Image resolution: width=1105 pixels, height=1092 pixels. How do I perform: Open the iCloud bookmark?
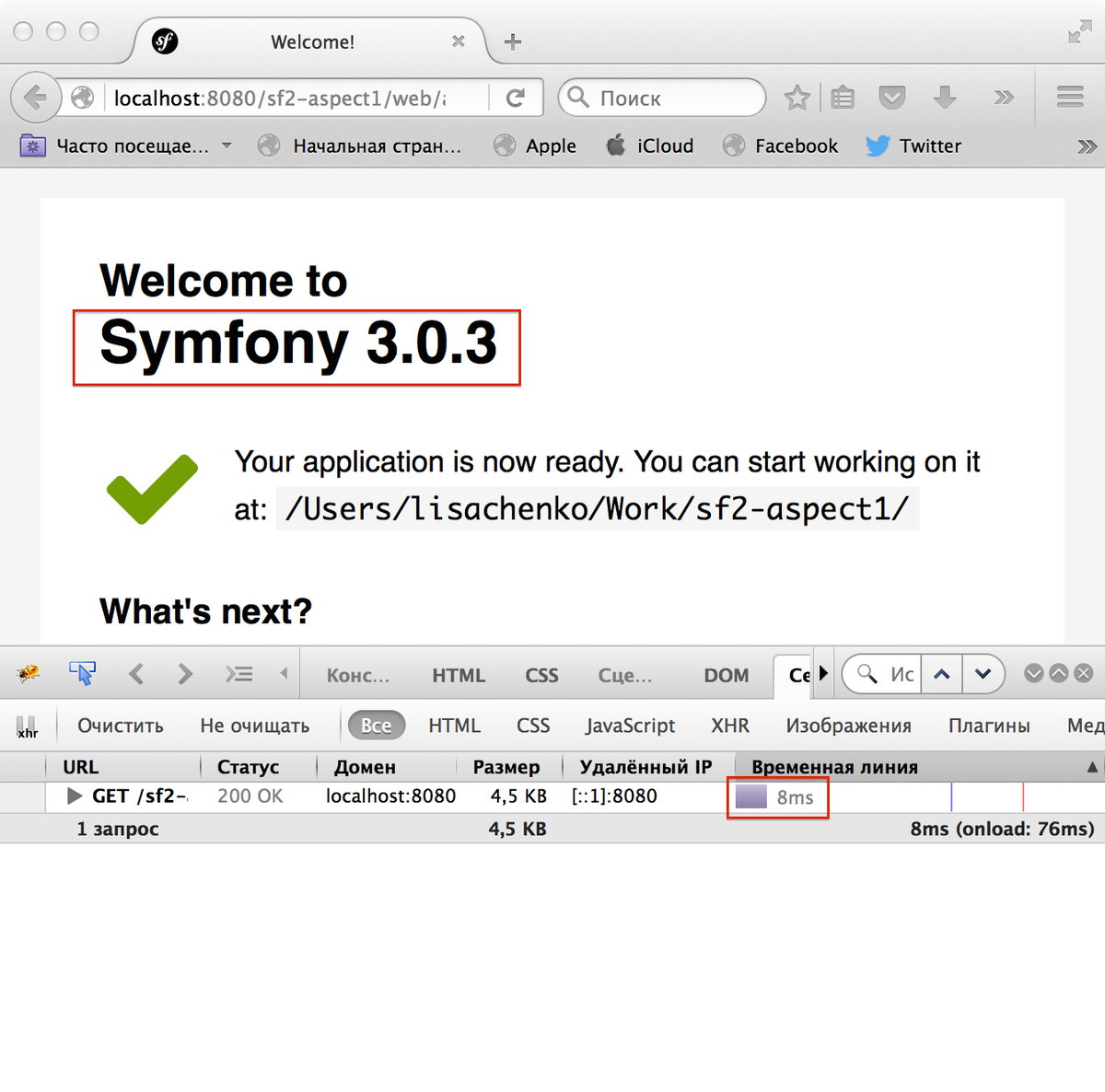point(649,145)
